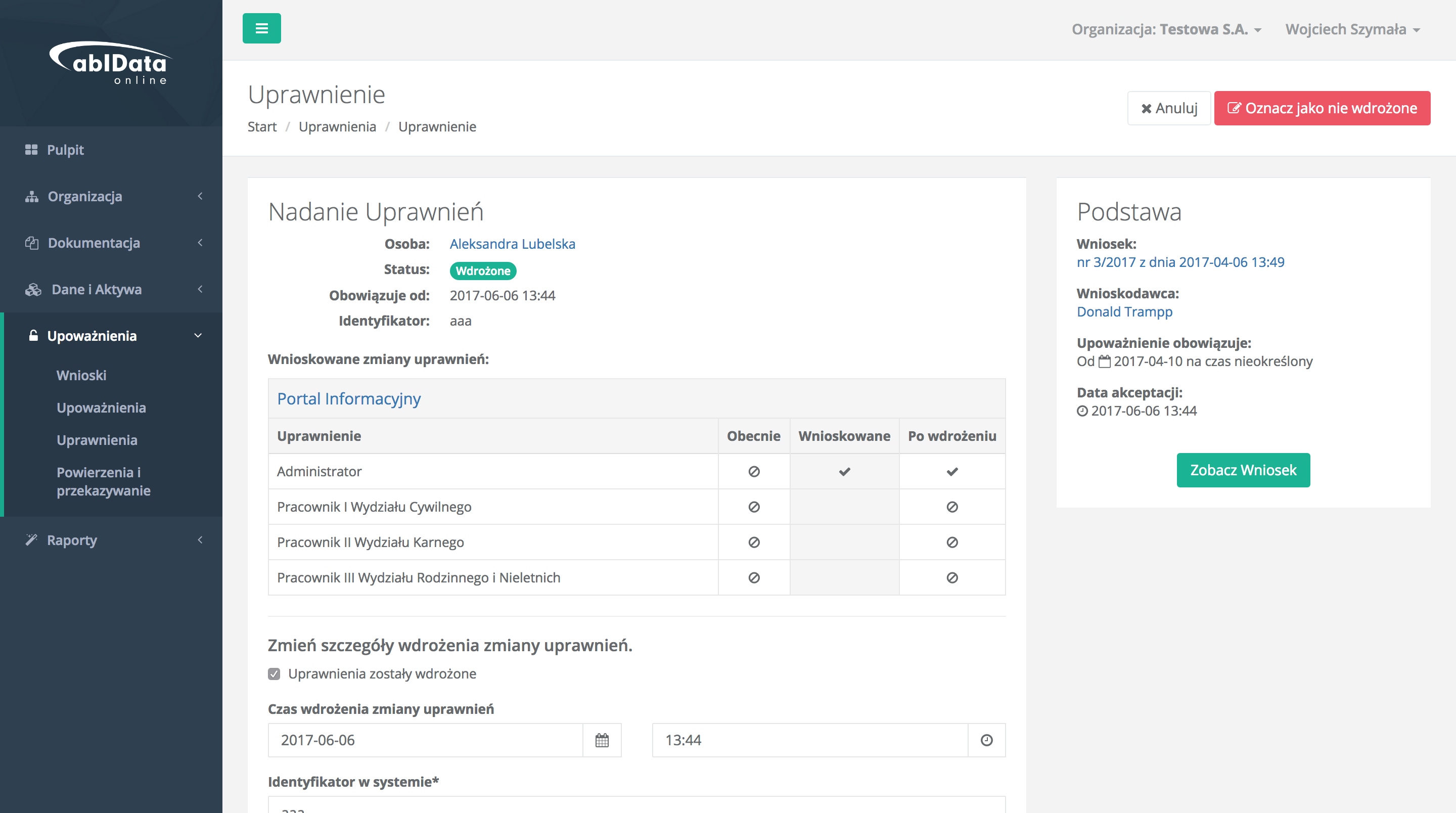Image resolution: width=1456 pixels, height=813 pixels.
Task: Expand the Organizacja sidebar chevron
Action: click(200, 196)
